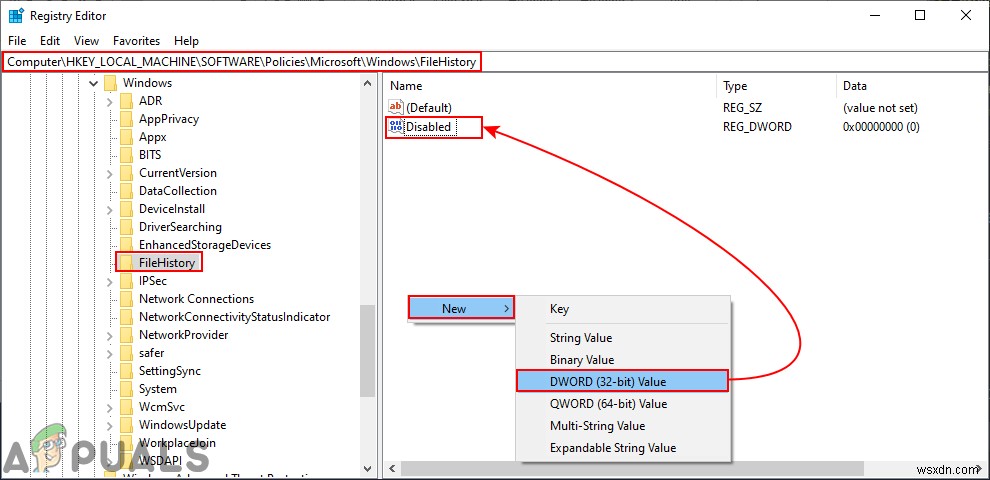
Task: Click the values pane right scroll arrow
Action: click(x=980, y=469)
